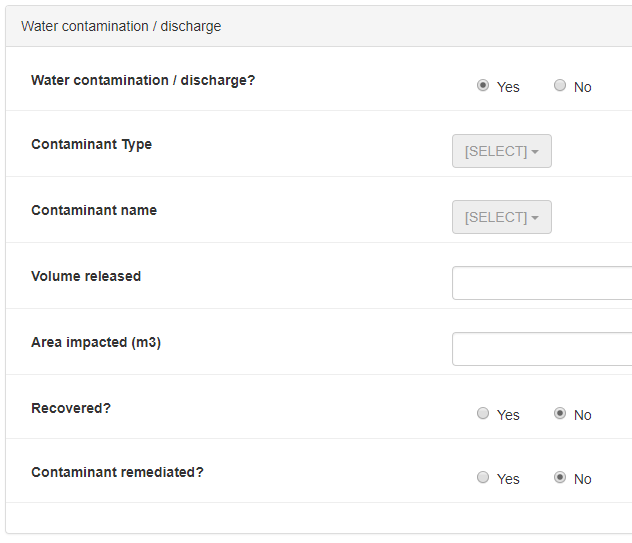Choose No for Recovered

pos(560,414)
